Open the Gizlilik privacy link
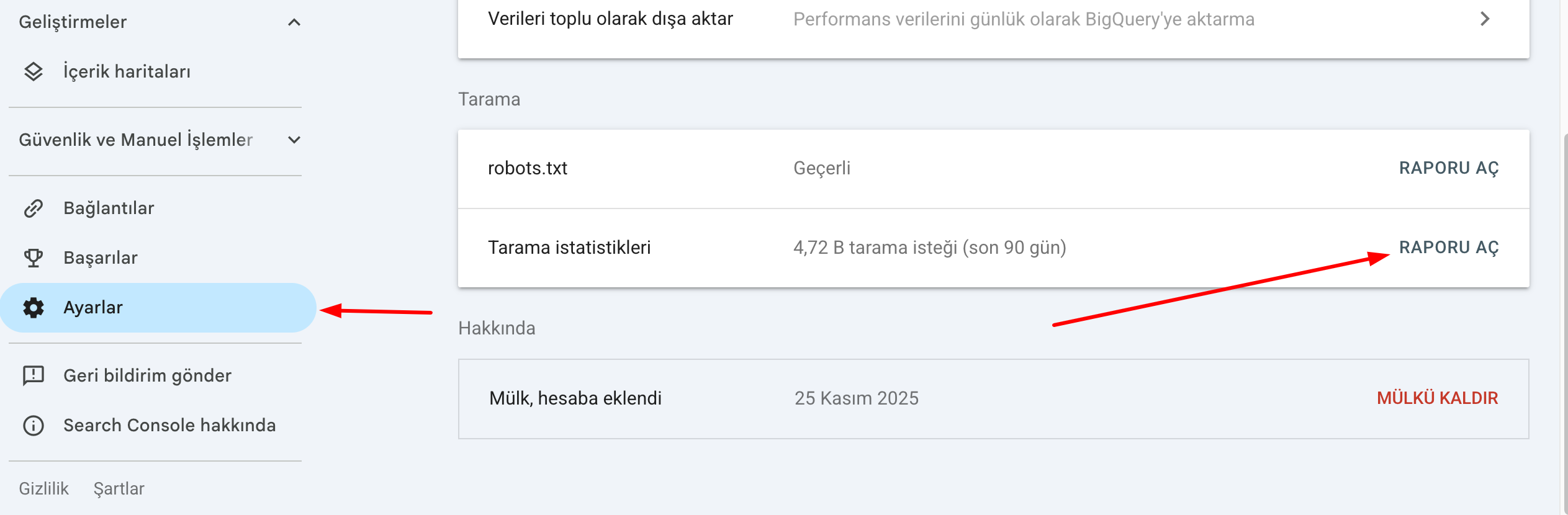 pyautogui.click(x=43, y=489)
